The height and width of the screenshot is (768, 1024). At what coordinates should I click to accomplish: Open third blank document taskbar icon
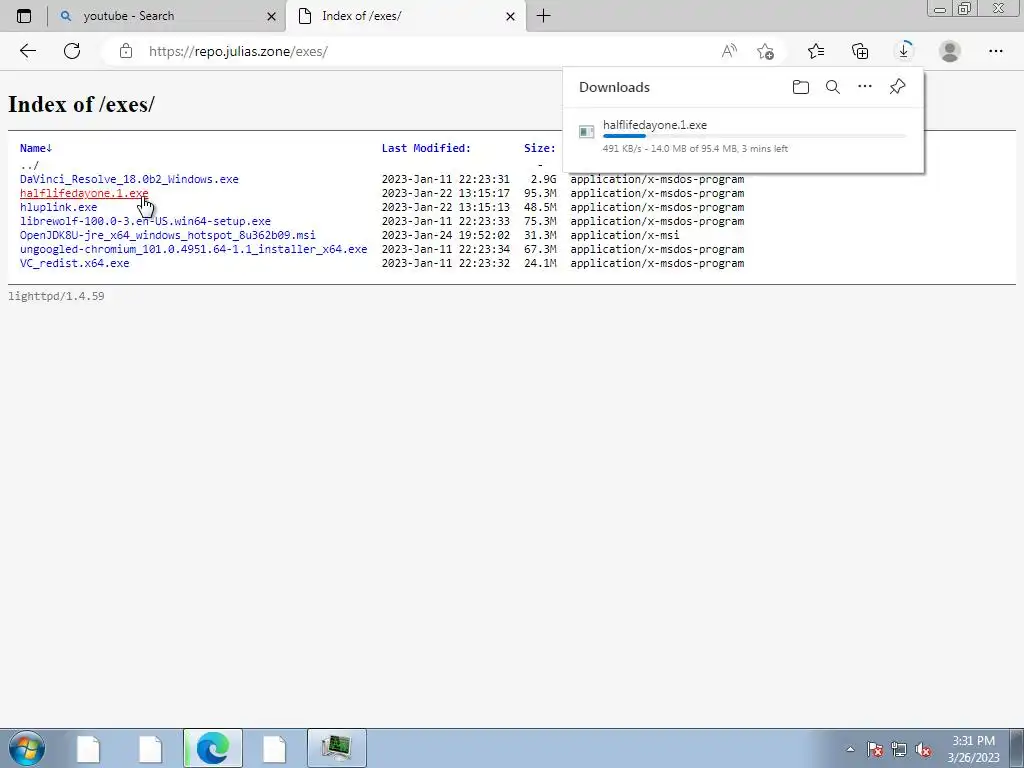[274, 748]
